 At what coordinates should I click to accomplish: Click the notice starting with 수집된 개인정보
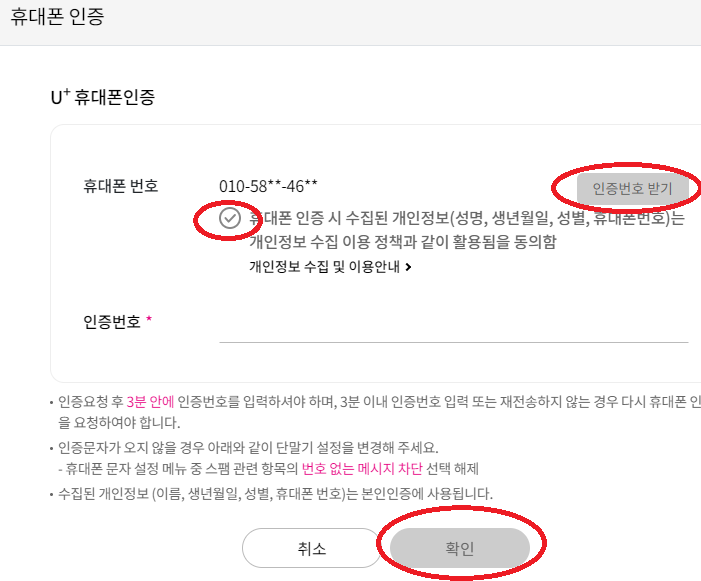tap(275, 493)
